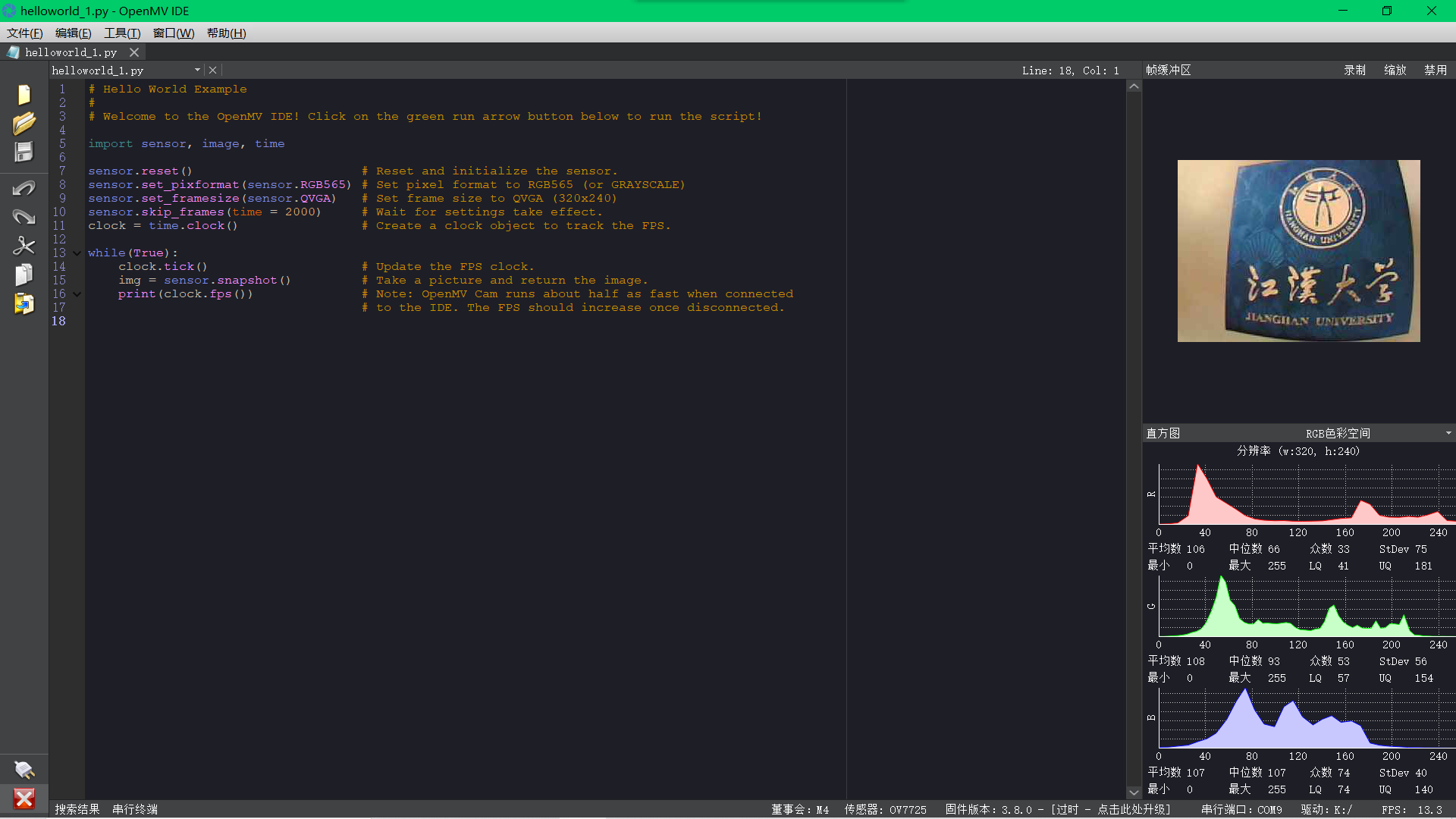Click the Paste icon in sidebar
This screenshot has width=1456, height=819.
(x=24, y=303)
